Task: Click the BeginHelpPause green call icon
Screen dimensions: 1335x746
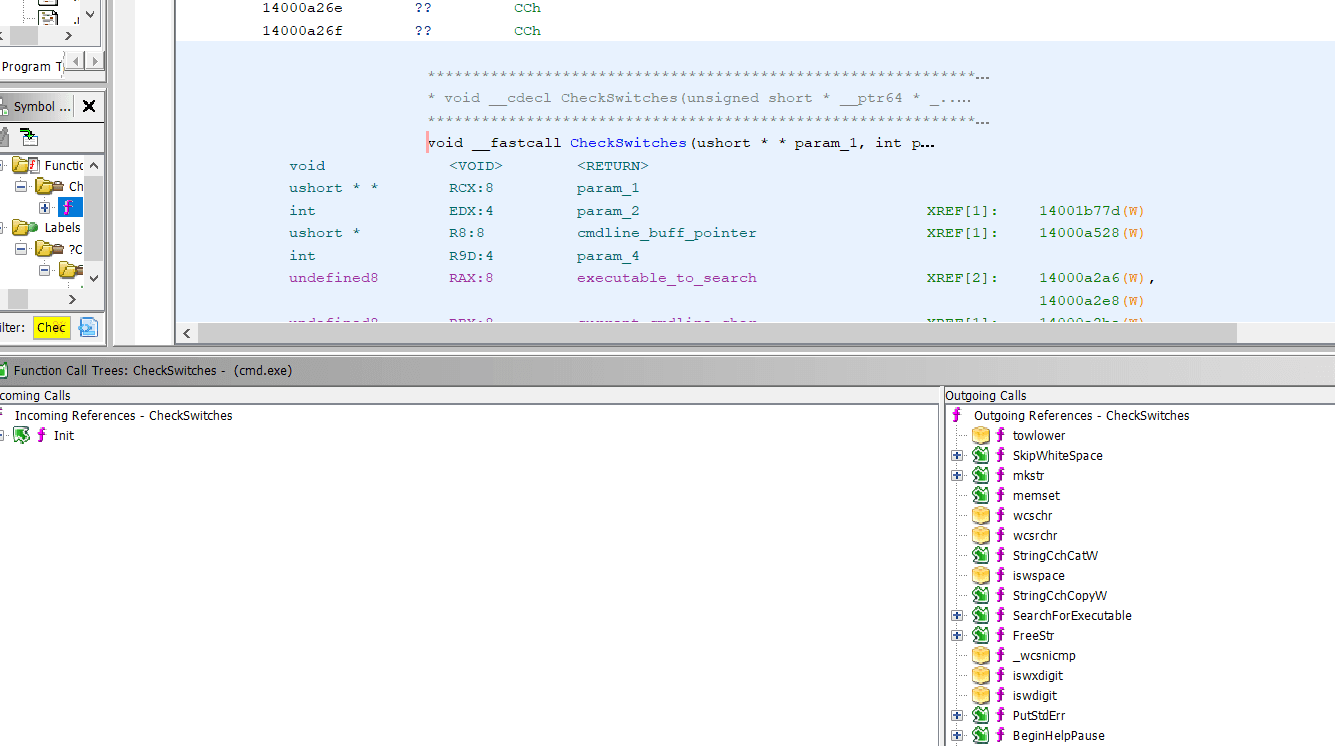Action: [x=981, y=736]
